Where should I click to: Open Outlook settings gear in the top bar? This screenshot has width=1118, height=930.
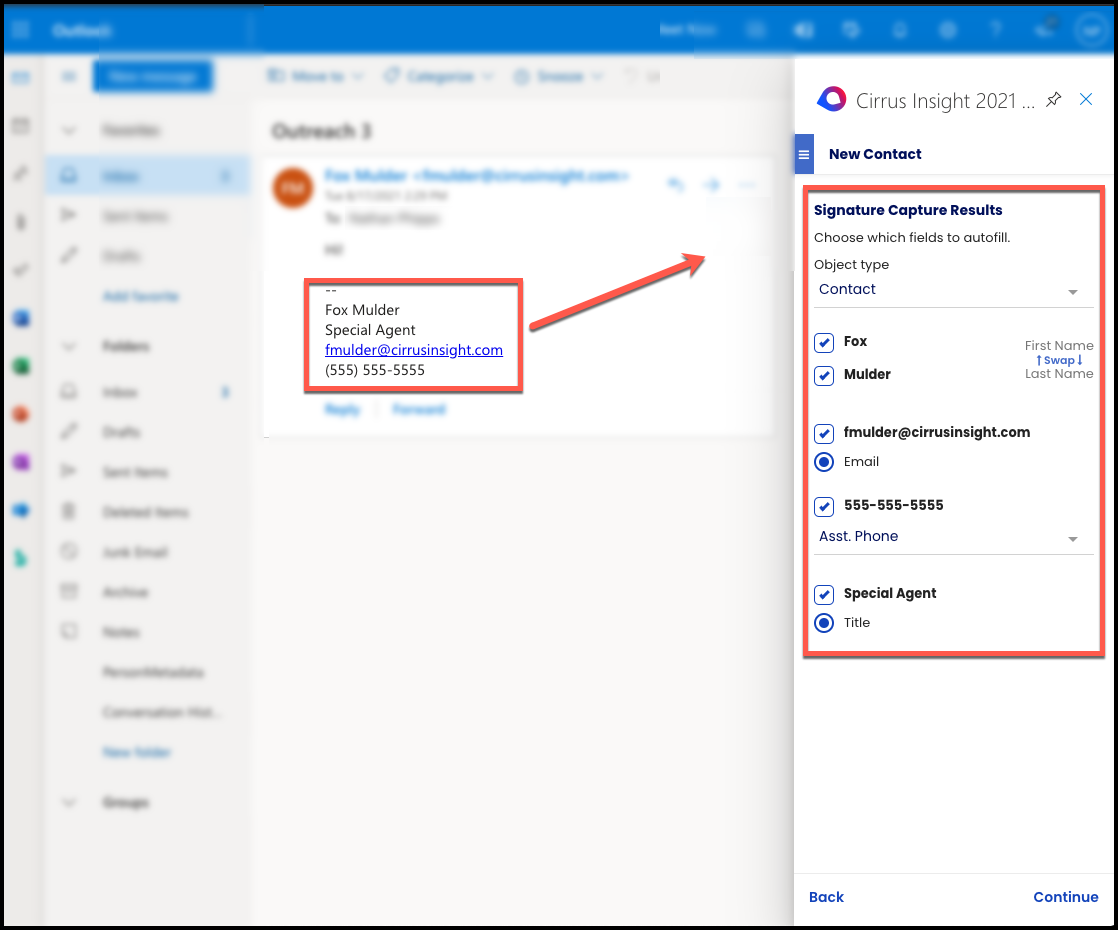click(x=948, y=30)
